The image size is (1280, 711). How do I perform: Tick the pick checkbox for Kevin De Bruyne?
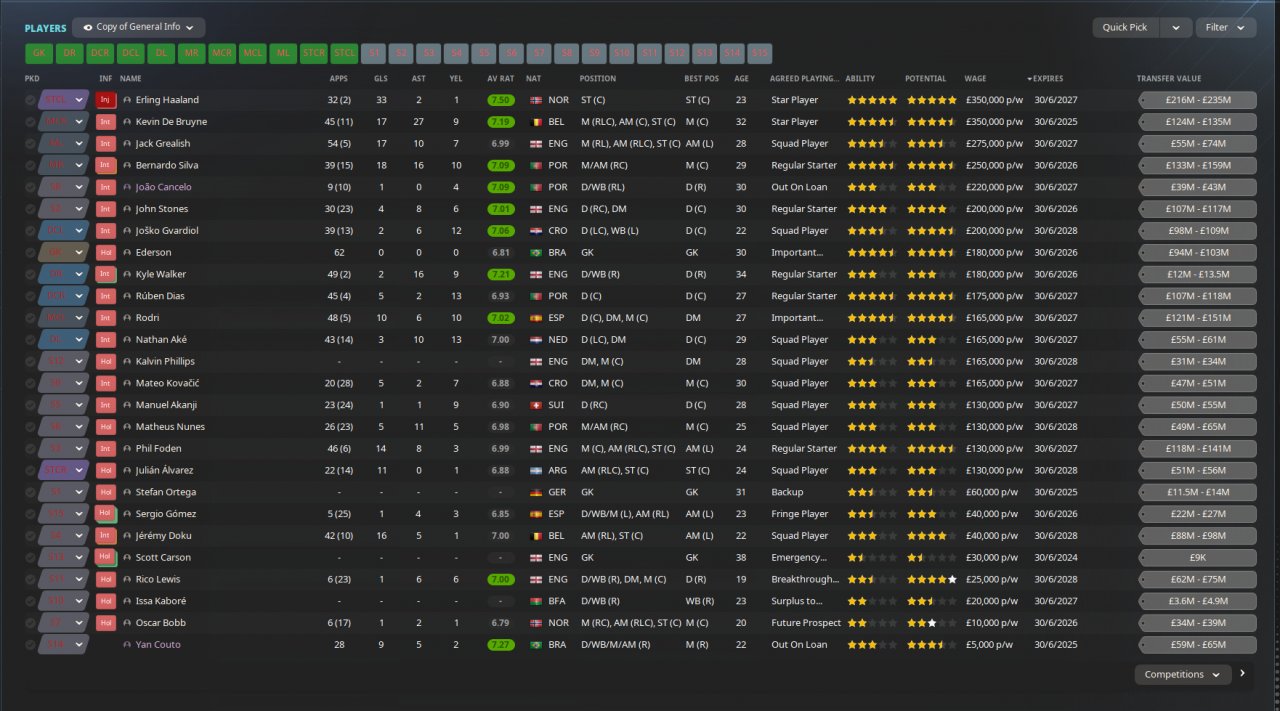tap(30, 122)
